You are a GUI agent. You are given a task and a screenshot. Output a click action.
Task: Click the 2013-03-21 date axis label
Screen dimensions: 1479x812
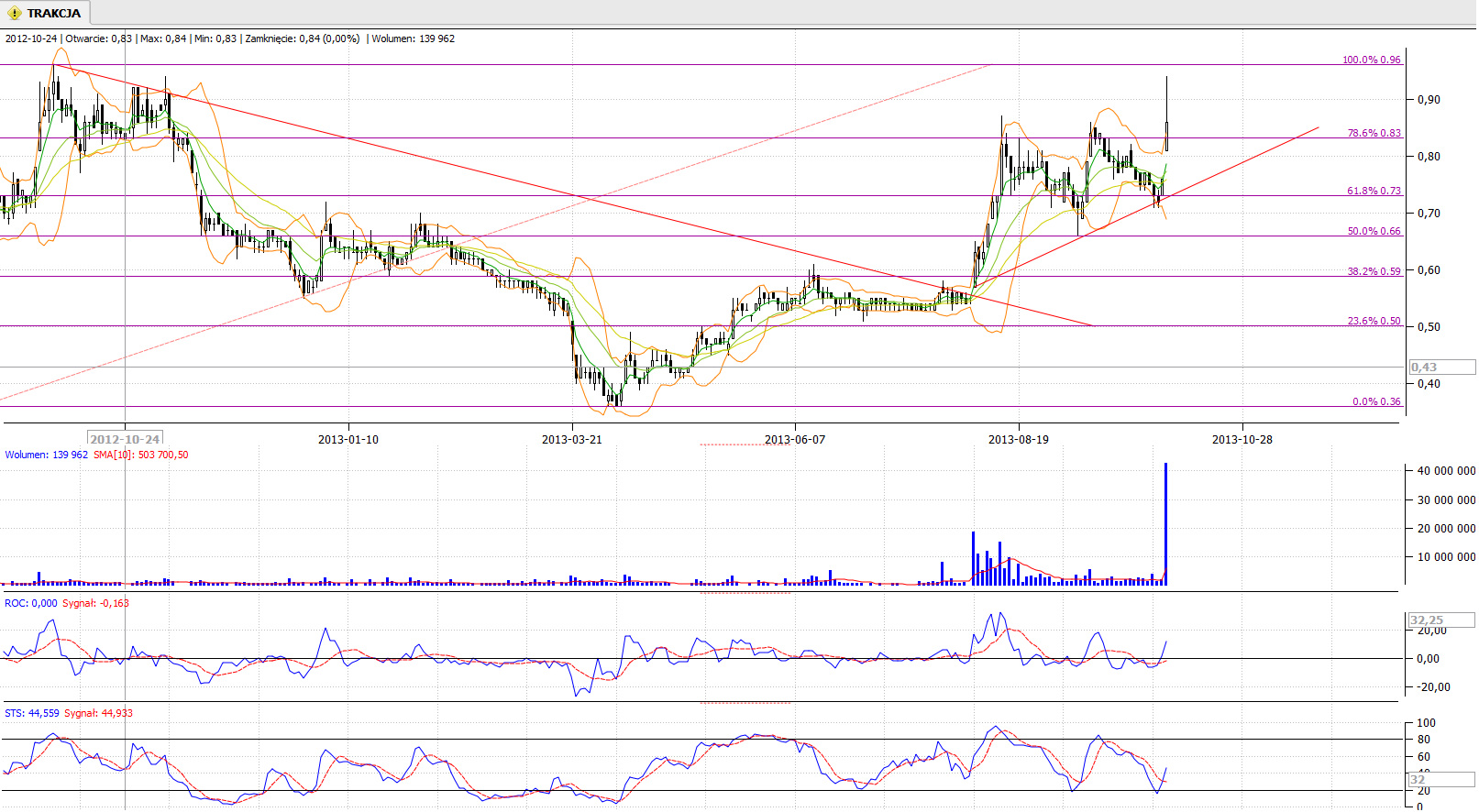coord(572,440)
